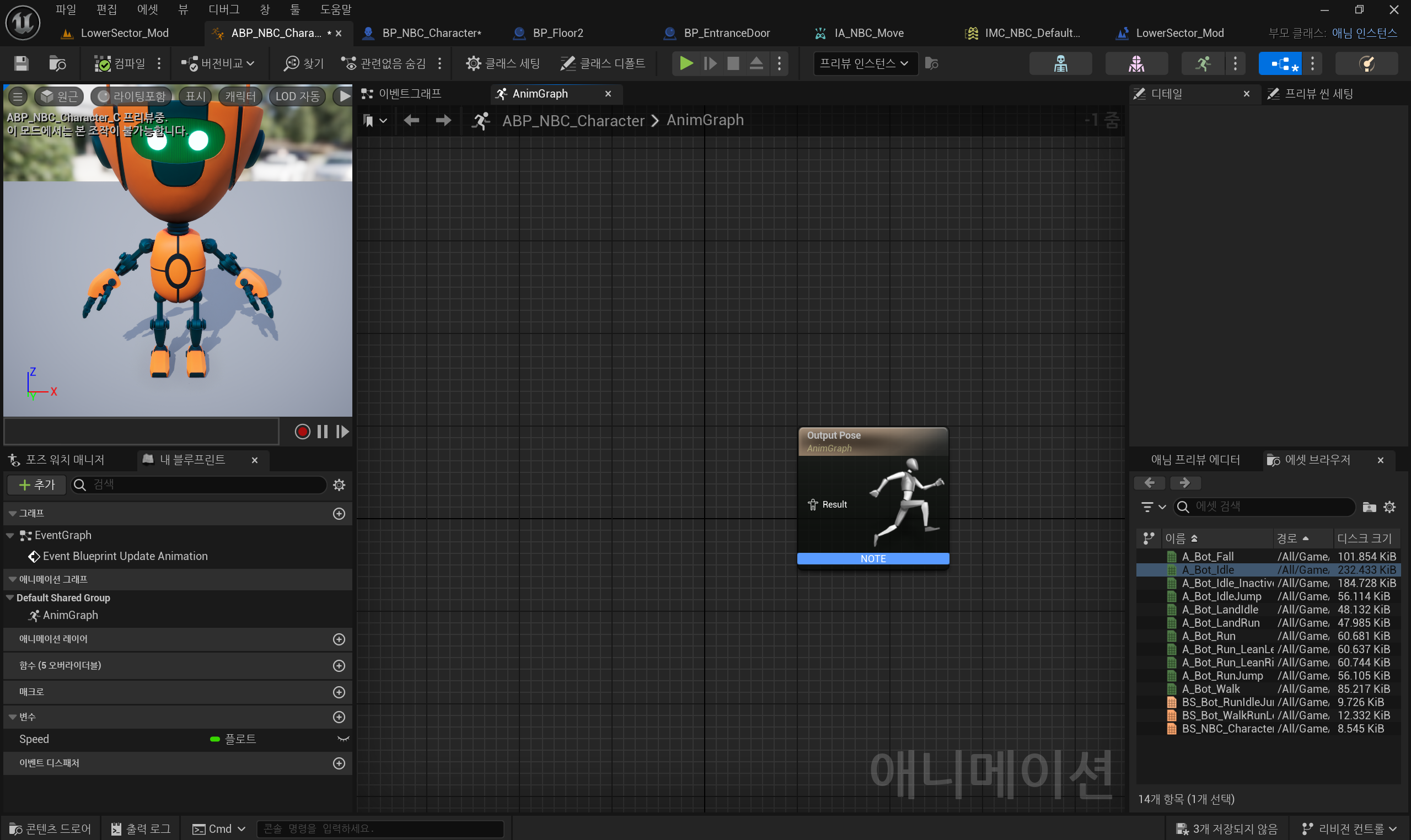This screenshot has height=840, width=1411.
Task: Click the Find (찾기) toolbar icon
Action: tap(303, 63)
